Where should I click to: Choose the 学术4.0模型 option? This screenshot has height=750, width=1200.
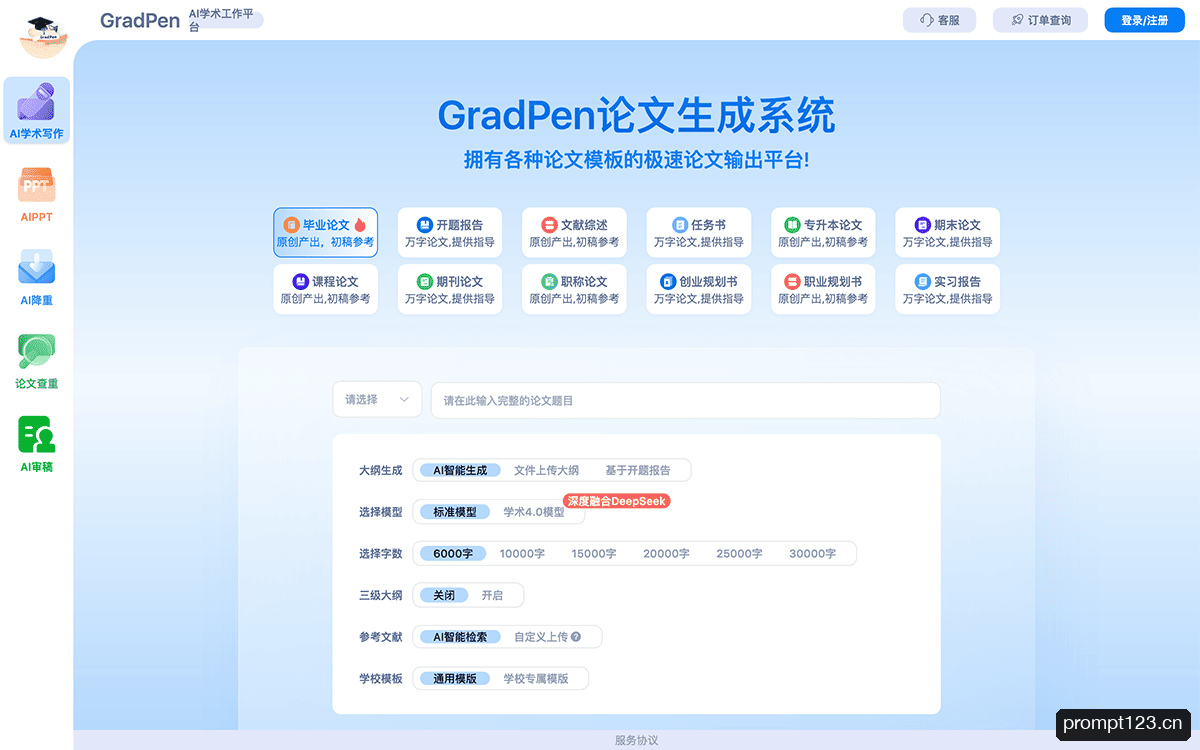pyautogui.click(x=534, y=512)
